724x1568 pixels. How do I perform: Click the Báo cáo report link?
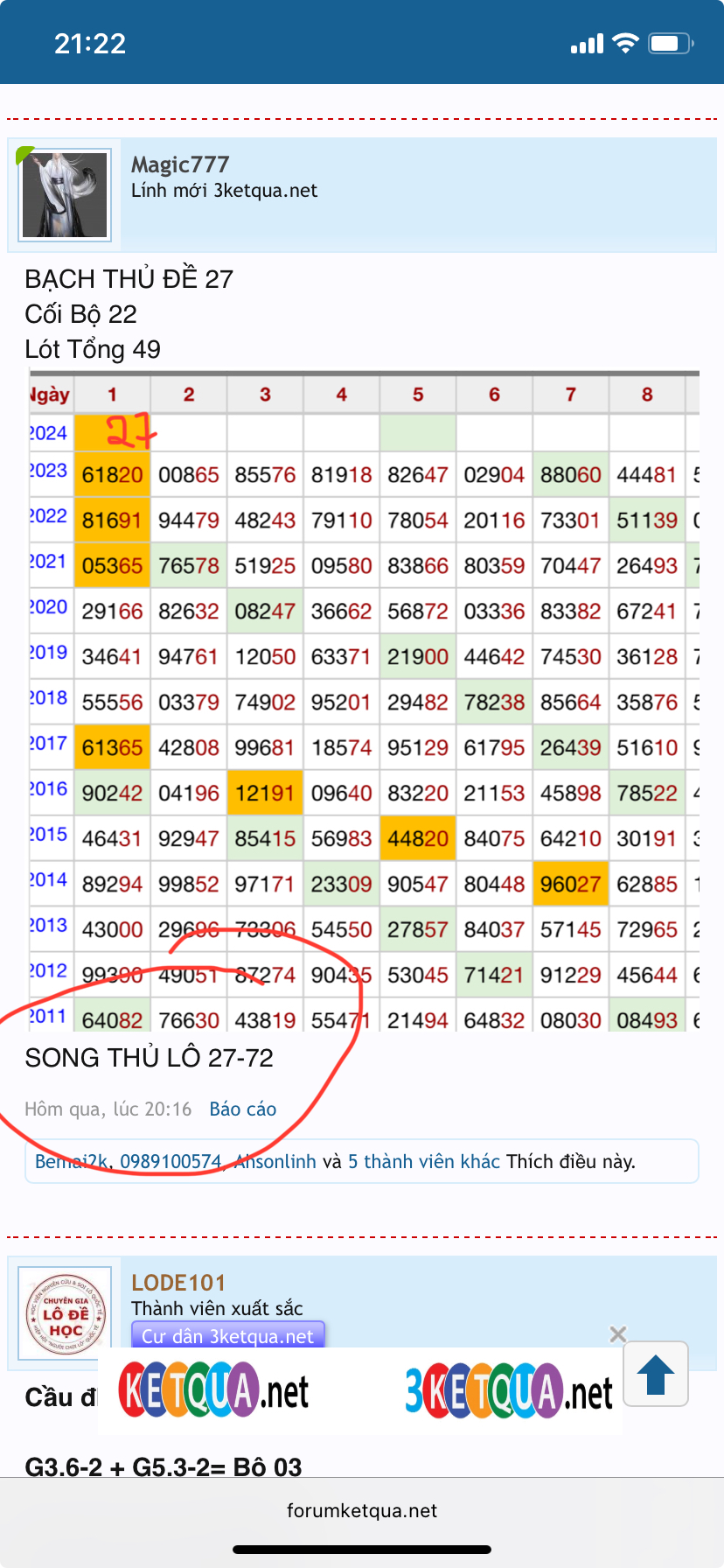(242, 1109)
